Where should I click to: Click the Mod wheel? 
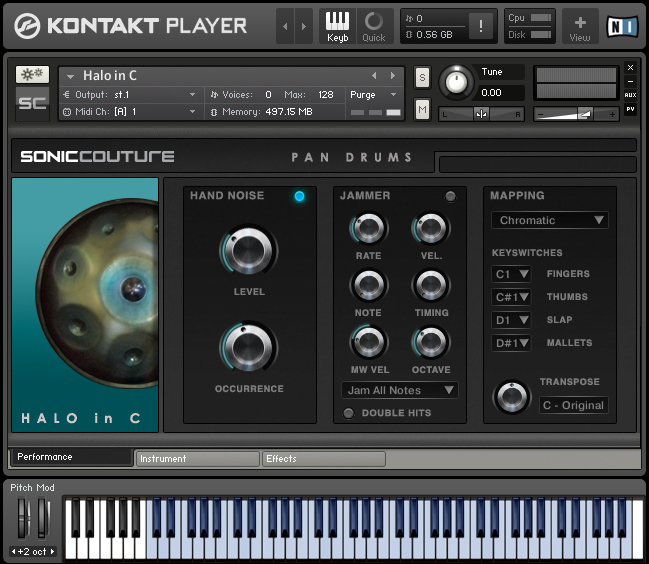43,518
